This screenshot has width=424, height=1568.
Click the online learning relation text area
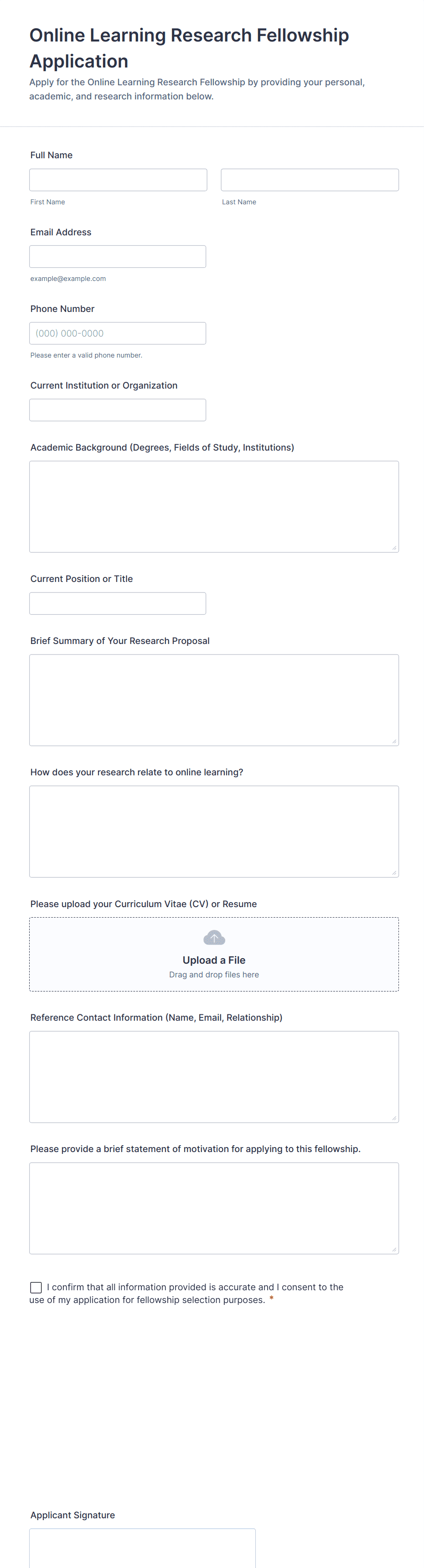213,831
